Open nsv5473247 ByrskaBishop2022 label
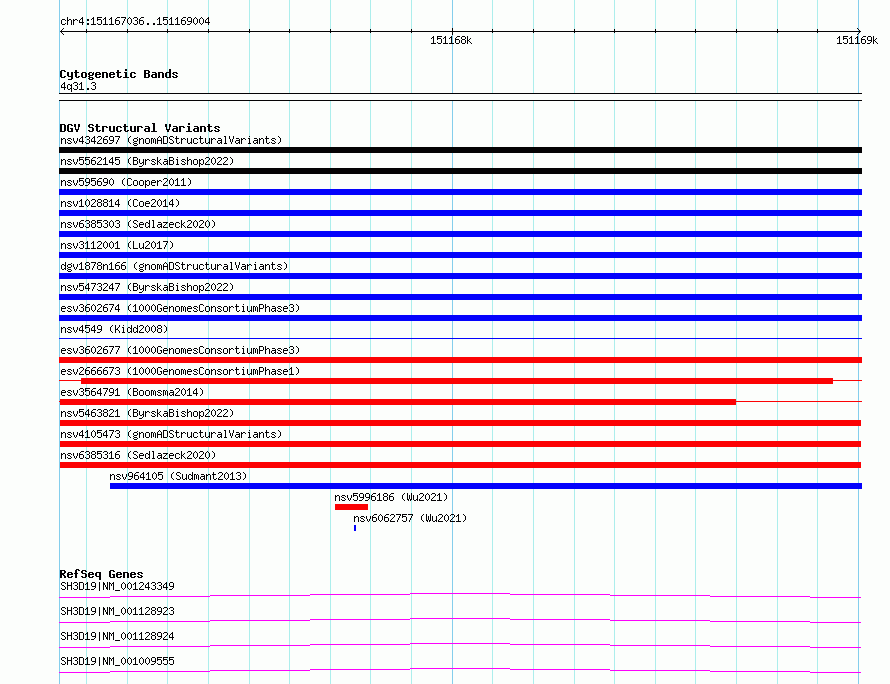Image resolution: width=890 pixels, height=684 pixels. pos(147,287)
